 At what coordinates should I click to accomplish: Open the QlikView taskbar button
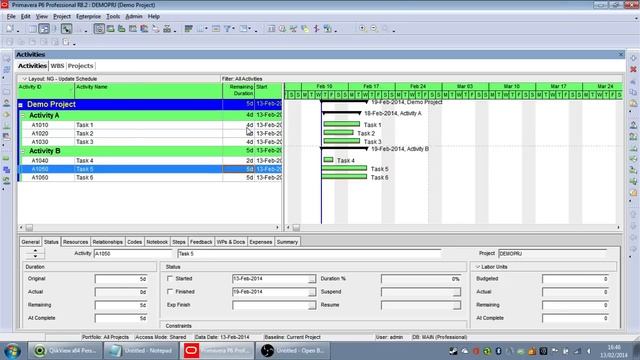(64, 351)
